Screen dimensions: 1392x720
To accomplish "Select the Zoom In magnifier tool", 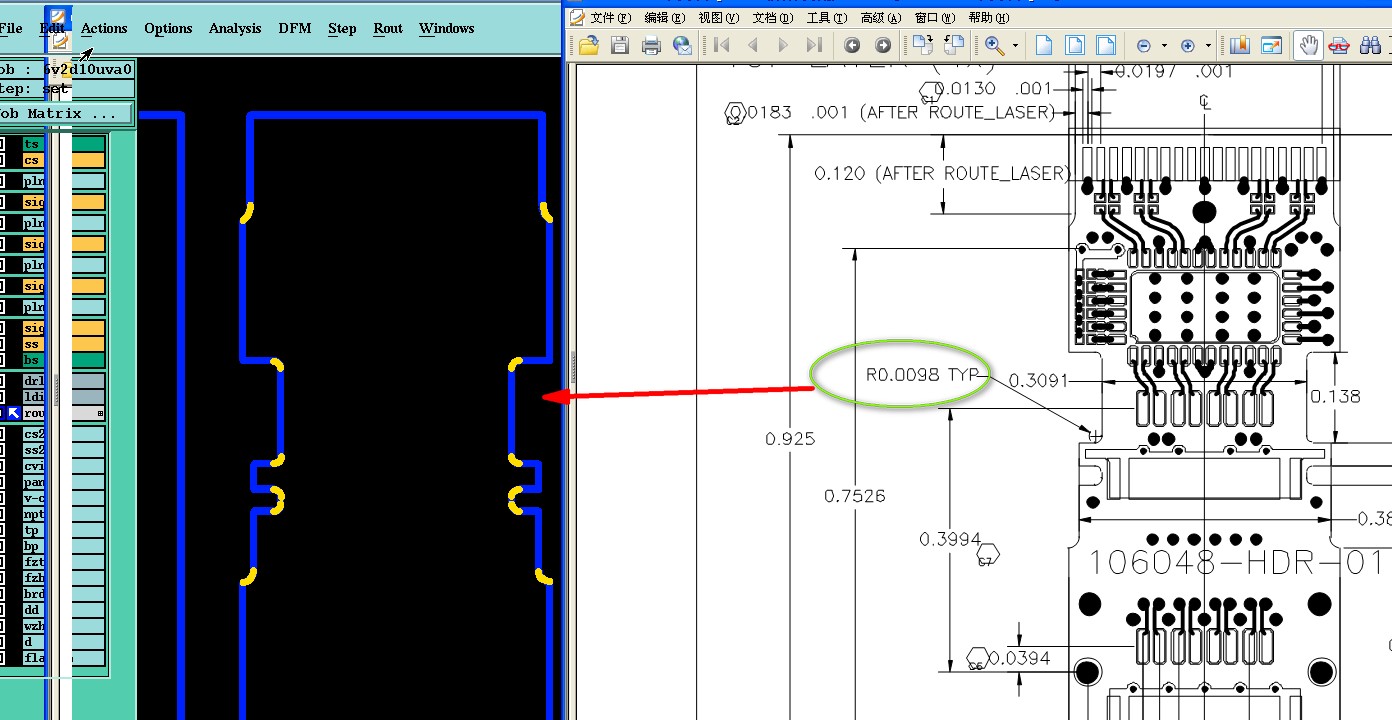I will tap(994, 45).
